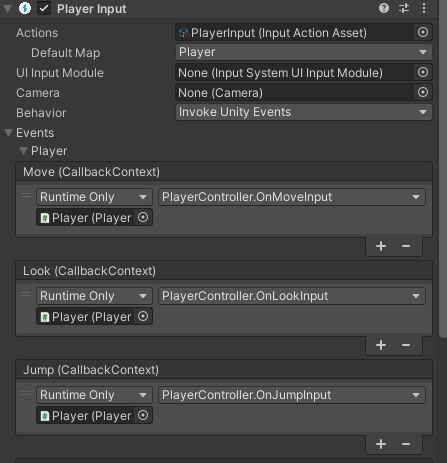Click the Look (CallbackContext) event header
This screenshot has width=447, height=463.
point(224,271)
